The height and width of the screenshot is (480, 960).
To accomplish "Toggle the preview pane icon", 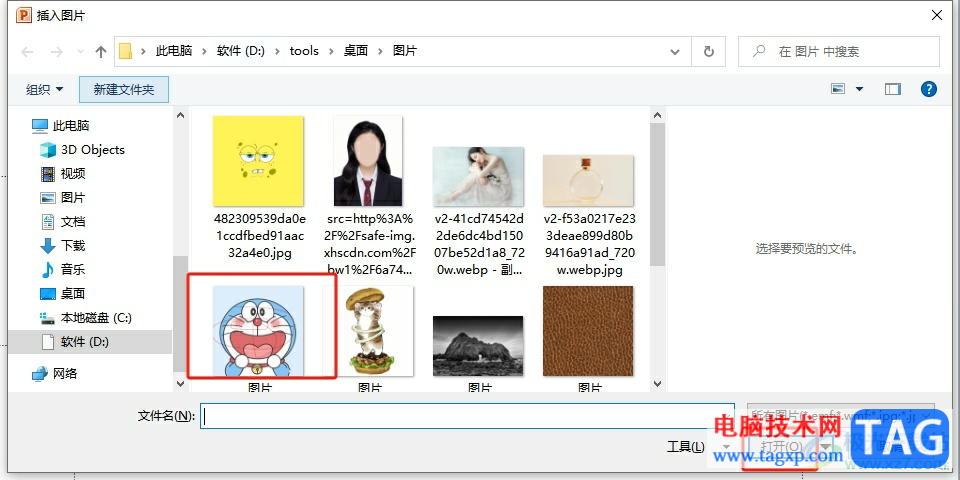I will [893, 89].
